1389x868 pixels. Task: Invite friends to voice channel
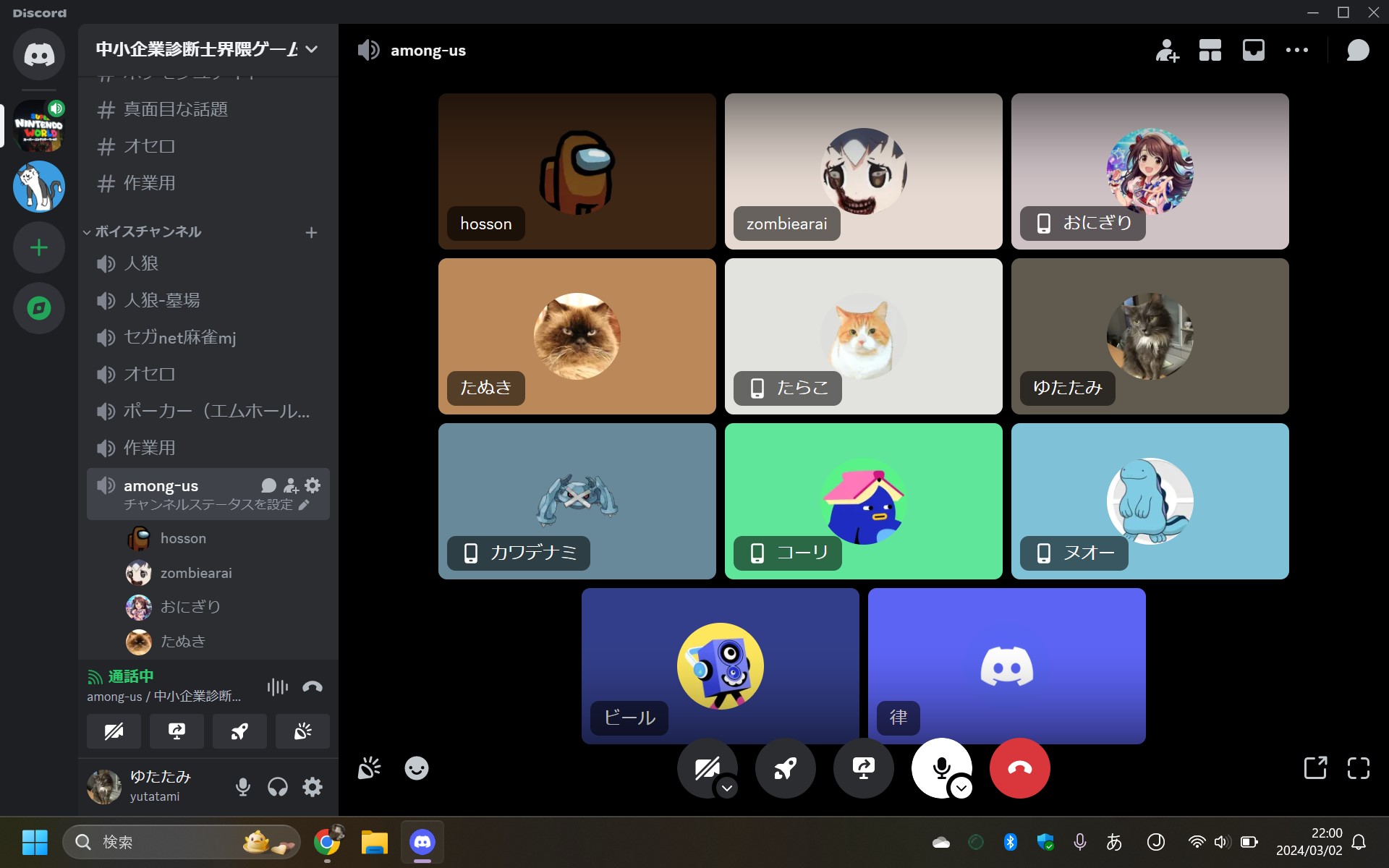[1167, 51]
